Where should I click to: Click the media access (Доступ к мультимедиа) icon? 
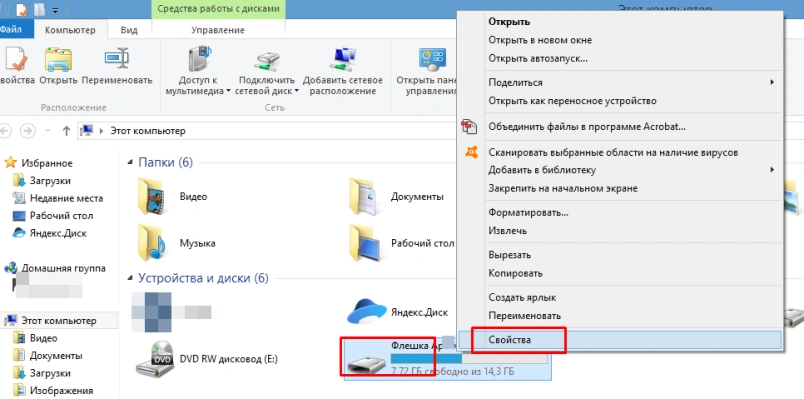[x=199, y=59]
